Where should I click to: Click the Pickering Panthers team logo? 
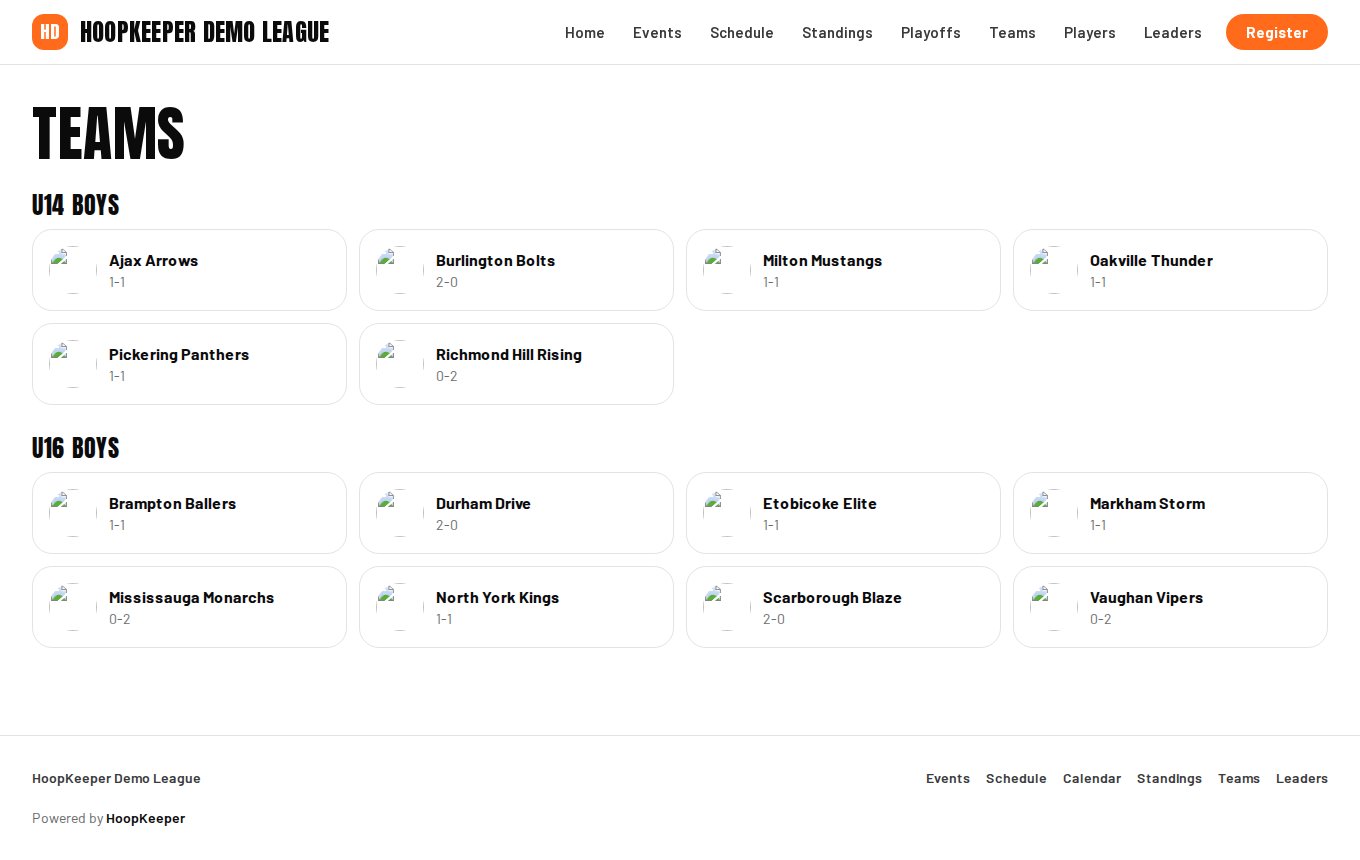point(73,364)
